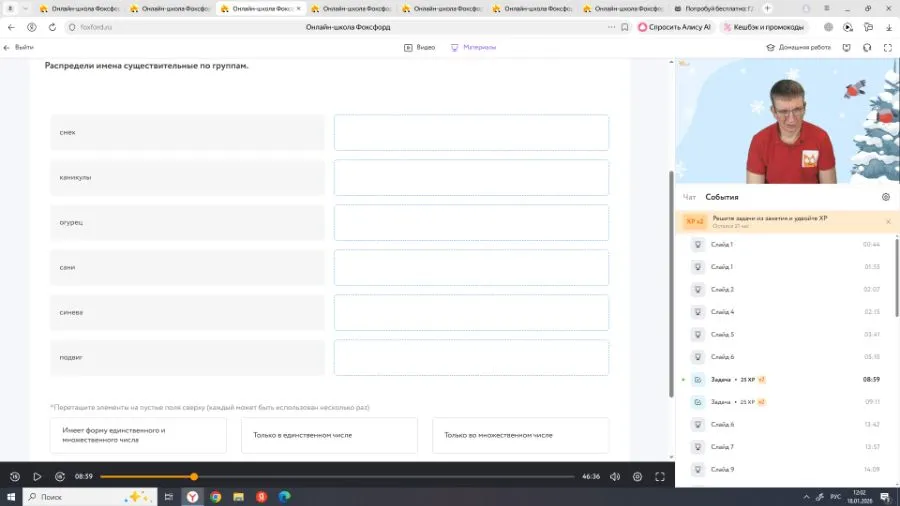Viewport: 900px width, 506px height.
Task: Open a new browser tab with plus
Action: click(x=767, y=9)
